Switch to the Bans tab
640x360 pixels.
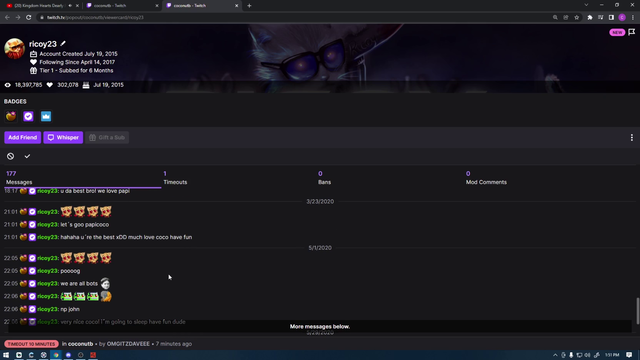click(324, 178)
